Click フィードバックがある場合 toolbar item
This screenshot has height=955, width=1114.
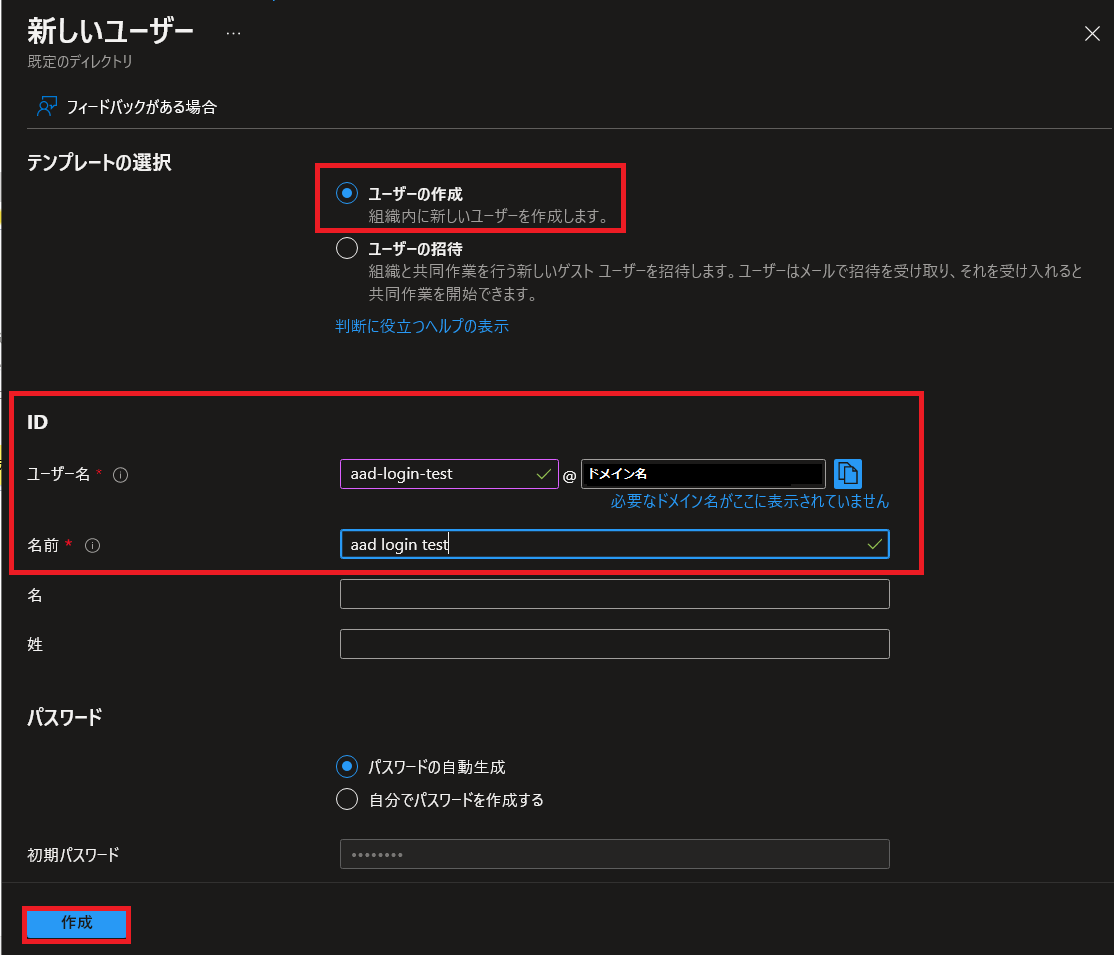pos(126,107)
